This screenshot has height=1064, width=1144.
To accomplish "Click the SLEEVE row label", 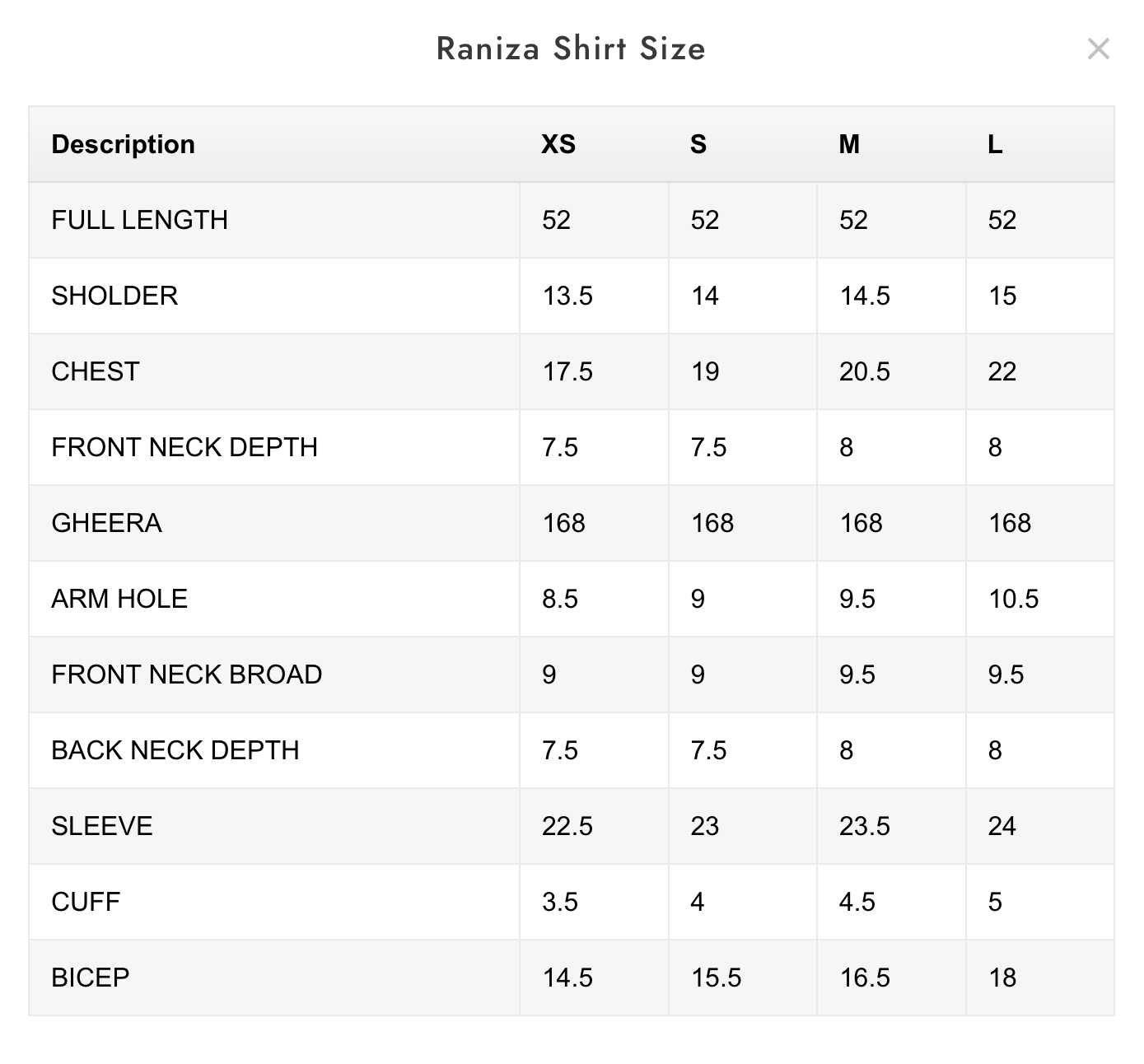I will [x=102, y=826].
